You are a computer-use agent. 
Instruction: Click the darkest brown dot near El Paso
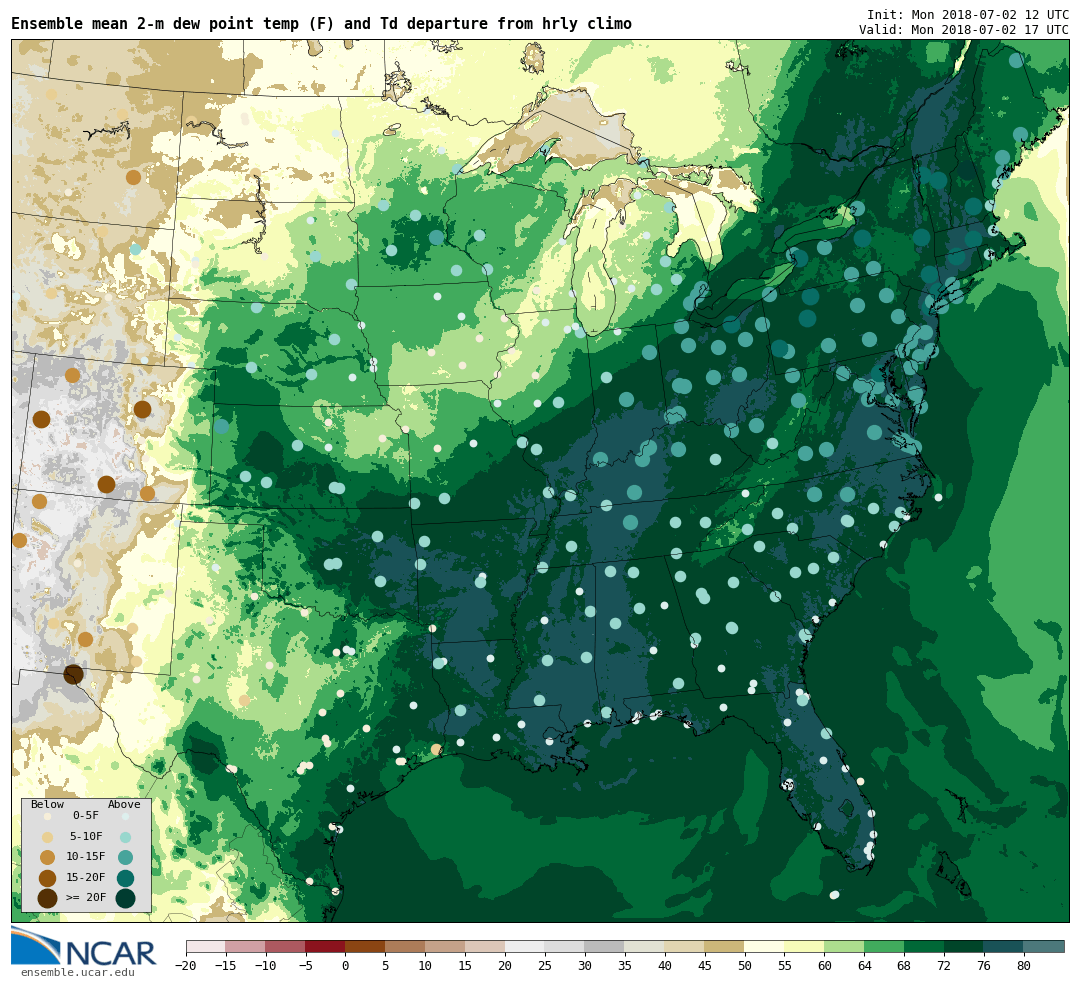coord(74,674)
